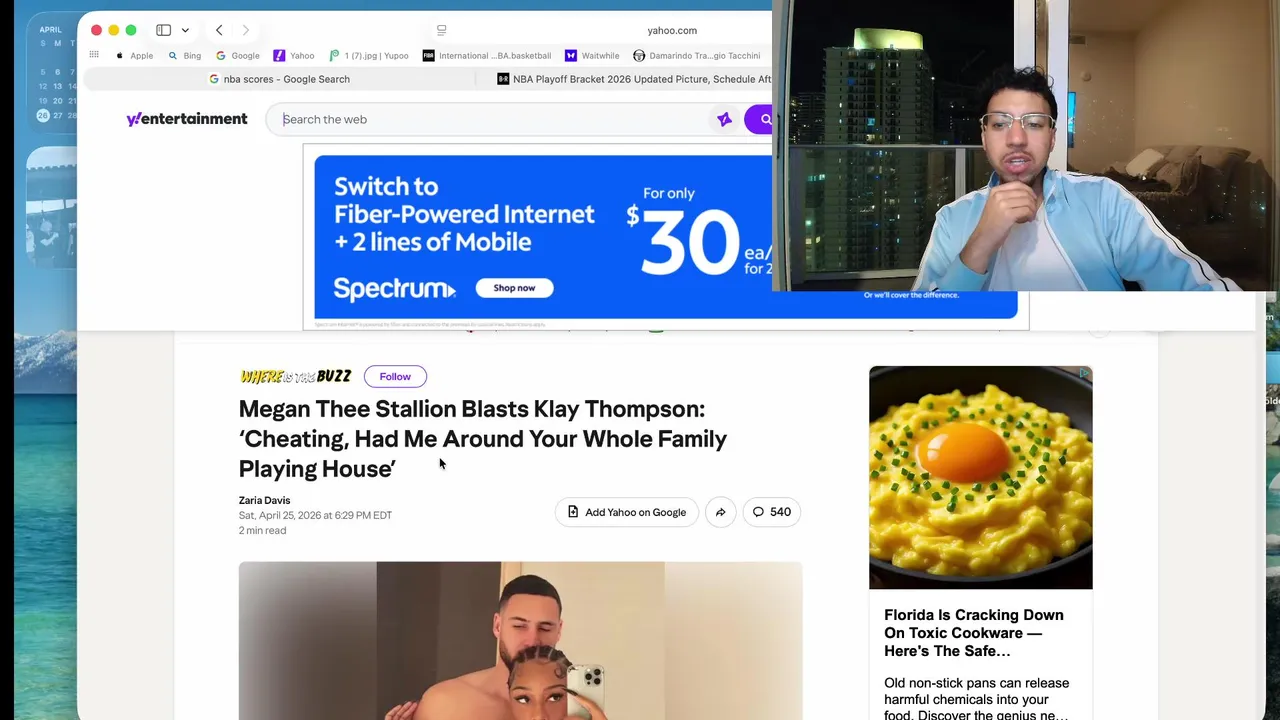Viewport: 1280px width, 720px height.
Task: Open Florida Is Cracking Down ad headline
Action: [x=974, y=633]
